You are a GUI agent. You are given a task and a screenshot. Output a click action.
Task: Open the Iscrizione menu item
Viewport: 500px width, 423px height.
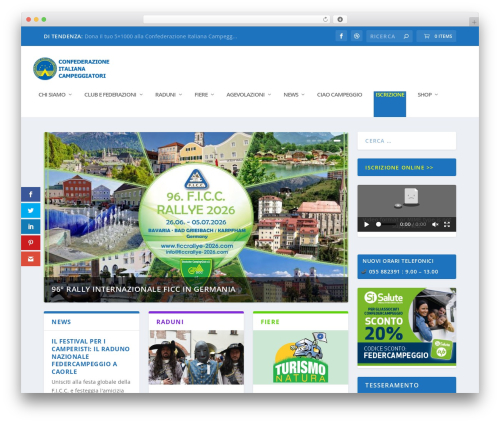390,104
